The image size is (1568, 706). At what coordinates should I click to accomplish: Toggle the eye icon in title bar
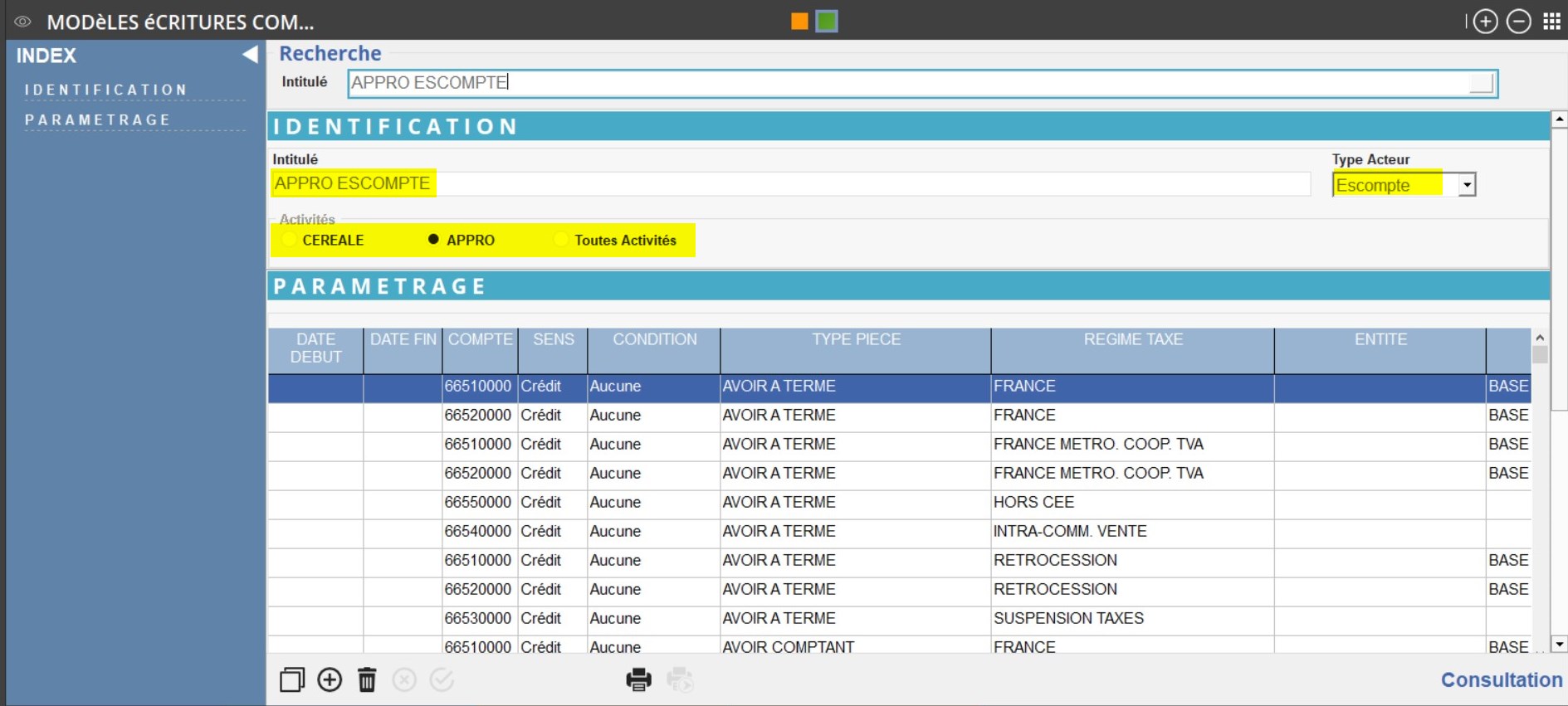coord(22,22)
